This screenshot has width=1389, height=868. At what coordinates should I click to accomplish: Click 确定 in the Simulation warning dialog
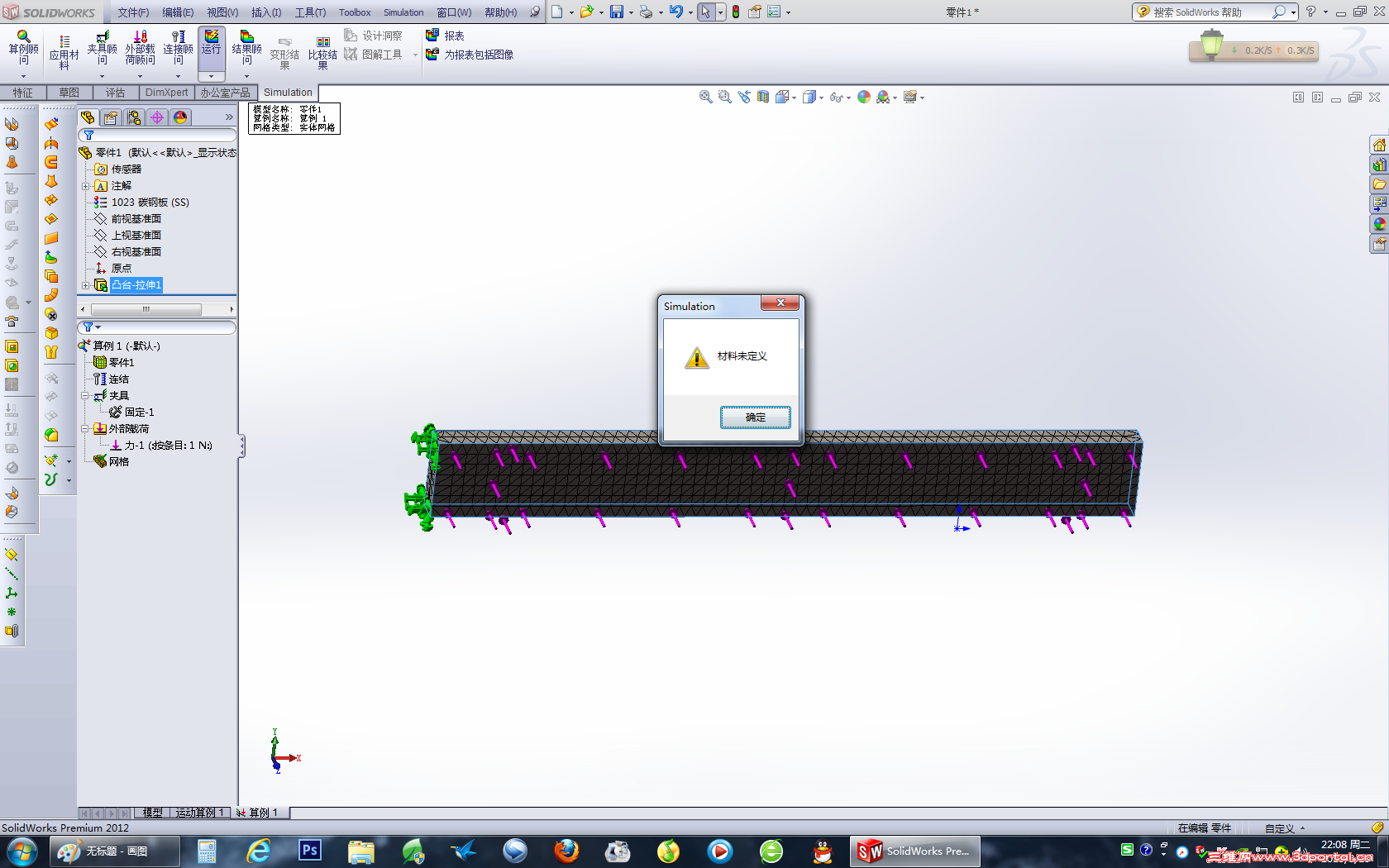755,417
